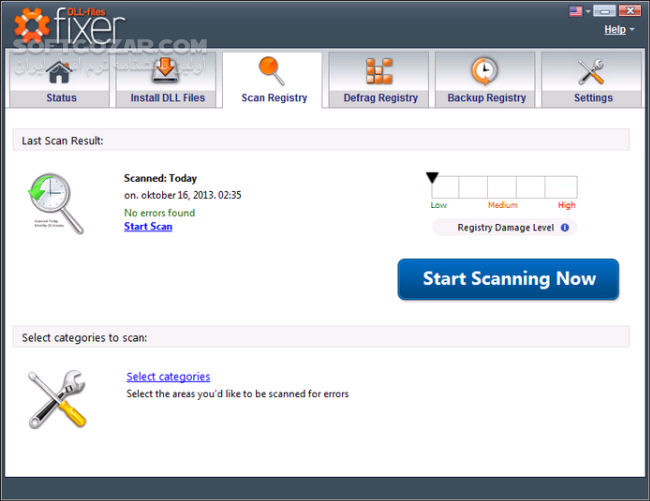Click the US flag language icon
The image size is (650, 501).
coord(575,11)
